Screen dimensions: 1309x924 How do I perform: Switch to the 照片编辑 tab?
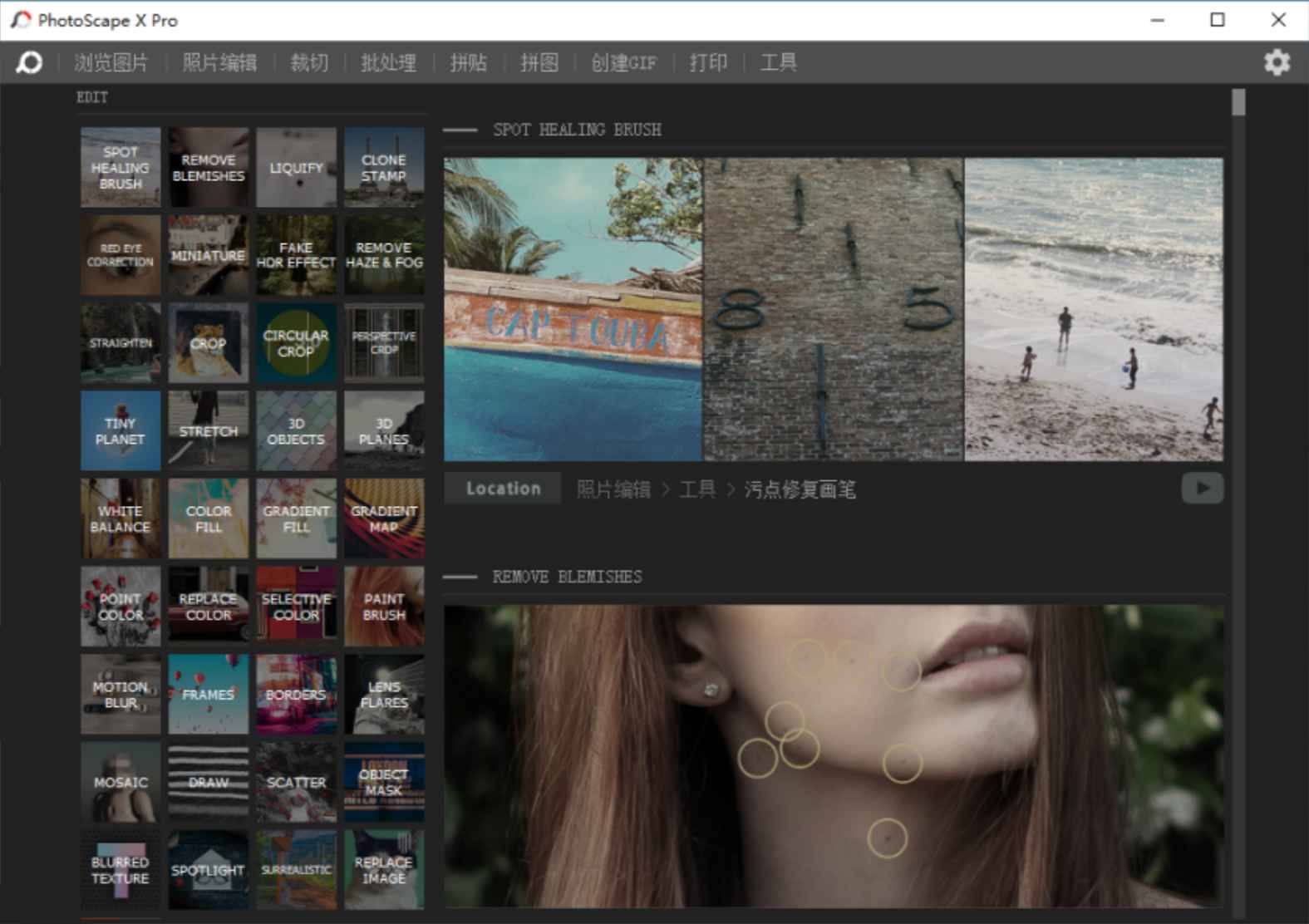(219, 62)
